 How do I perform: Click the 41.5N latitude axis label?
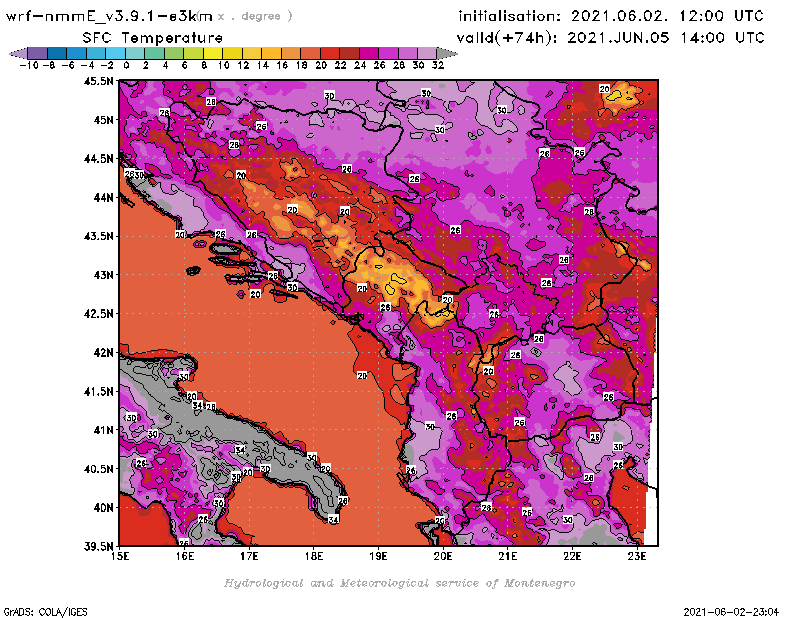98,391
